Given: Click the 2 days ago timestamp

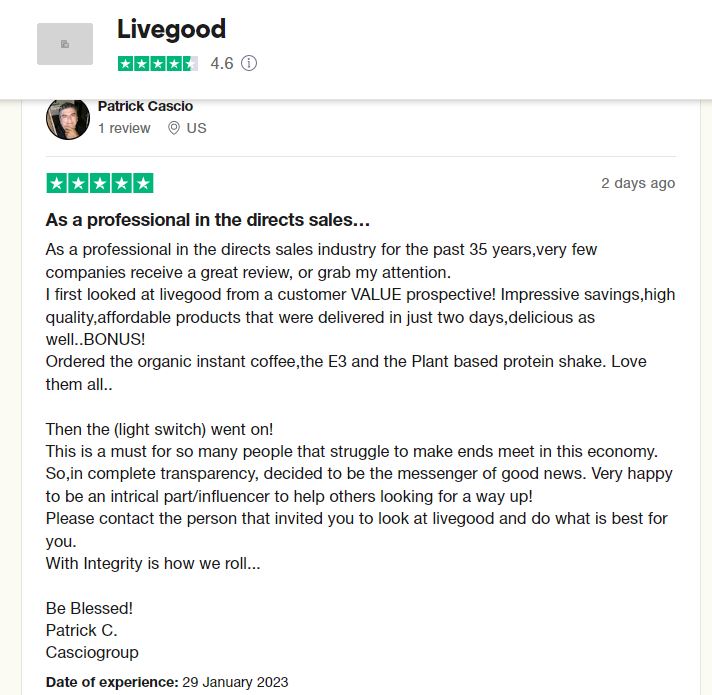Looking at the screenshot, I should pos(638,183).
